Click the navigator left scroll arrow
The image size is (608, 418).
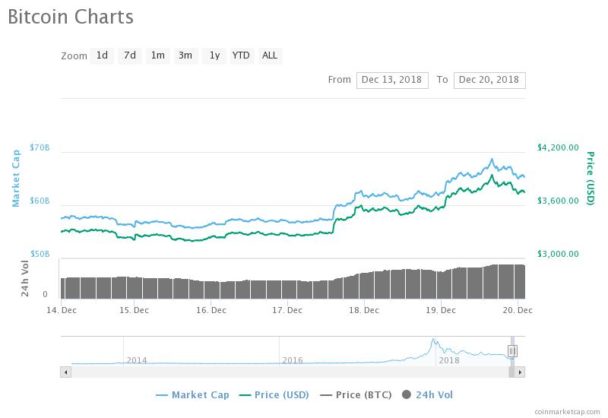point(66,372)
